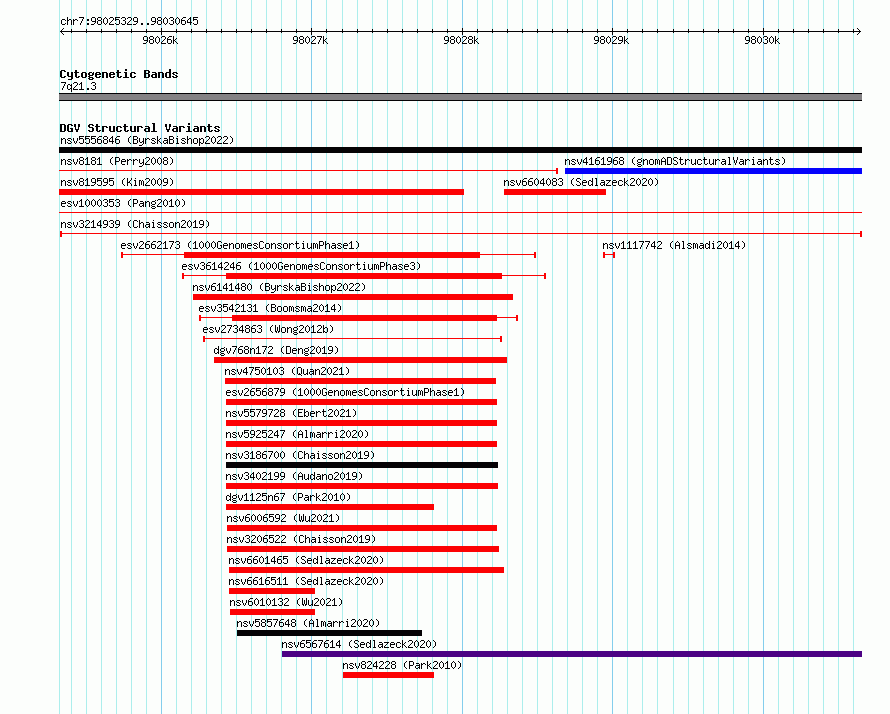Click the esv3542131 (Boomsma2014) label
Screen dimensions: 890x714
coord(270,308)
